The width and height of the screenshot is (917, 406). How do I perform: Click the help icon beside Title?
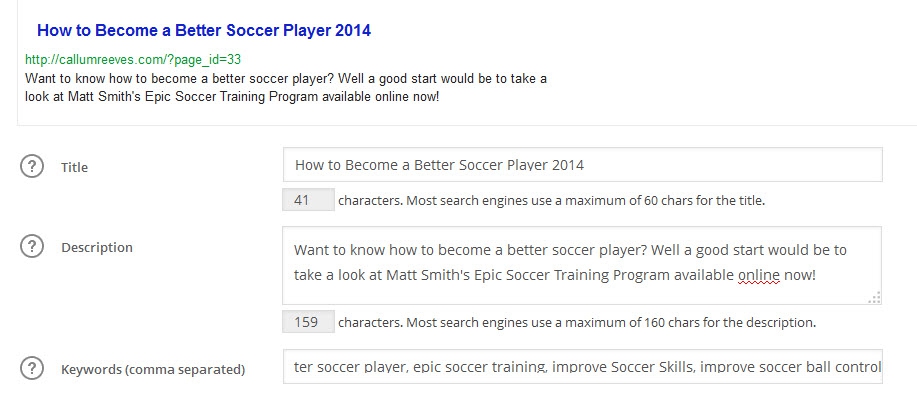(x=32, y=167)
